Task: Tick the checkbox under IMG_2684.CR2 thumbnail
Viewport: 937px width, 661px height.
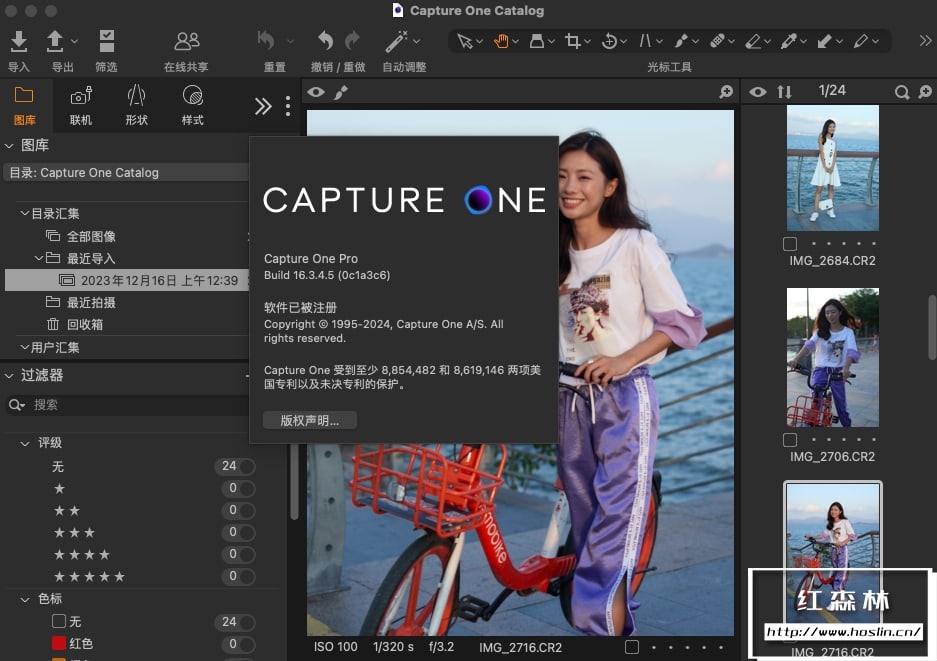Action: coord(790,244)
